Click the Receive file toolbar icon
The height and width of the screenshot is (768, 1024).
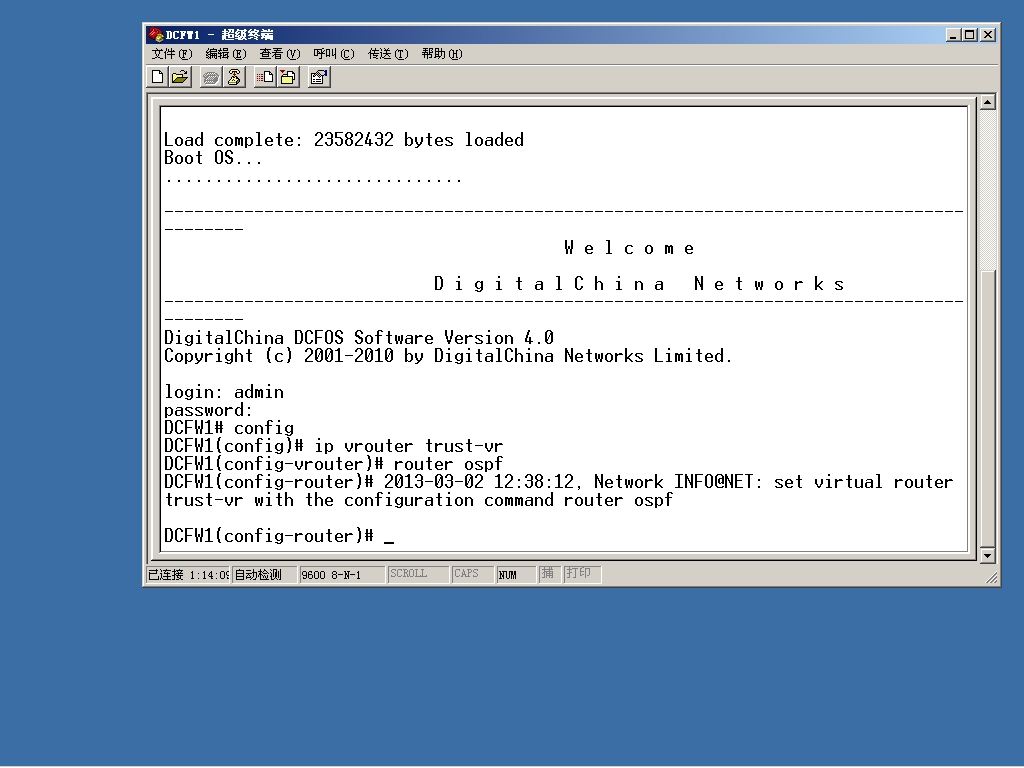tap(288, 77)
